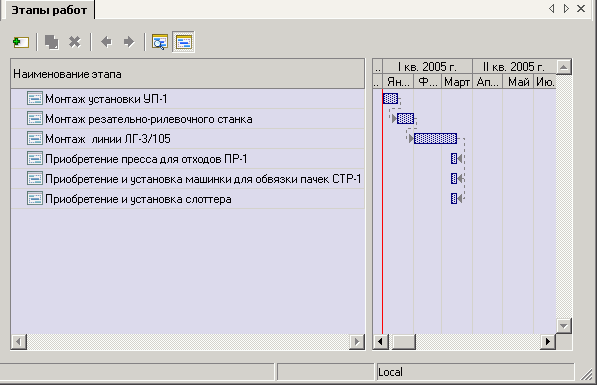The height and width of the screenshot is (385, 597).
Task: Click stage icon beside Монтаж резательно-рилевочного станка
Action: click(x=35, y=118)
